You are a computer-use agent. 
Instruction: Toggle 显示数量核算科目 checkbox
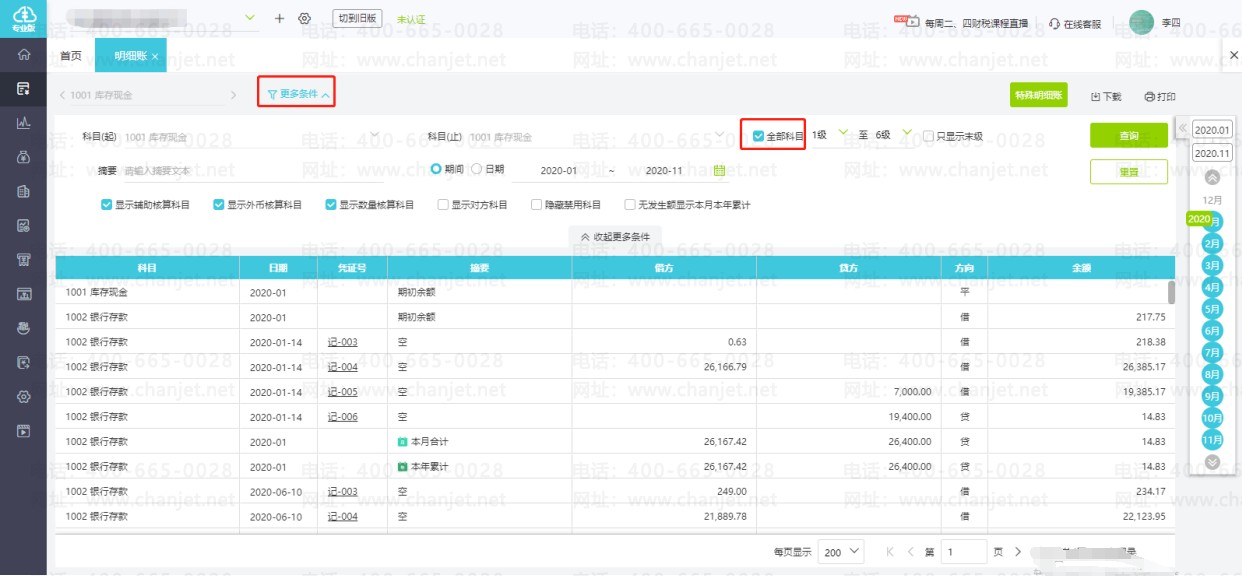(330, 205)
